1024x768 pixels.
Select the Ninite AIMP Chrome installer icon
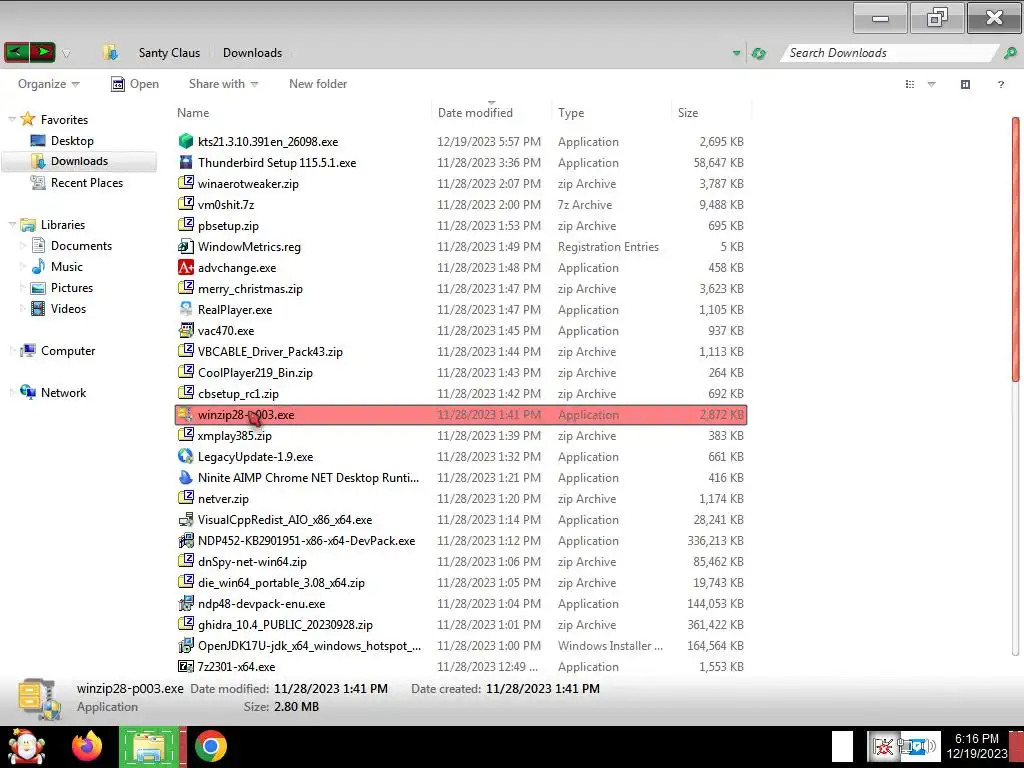point(186,477)
